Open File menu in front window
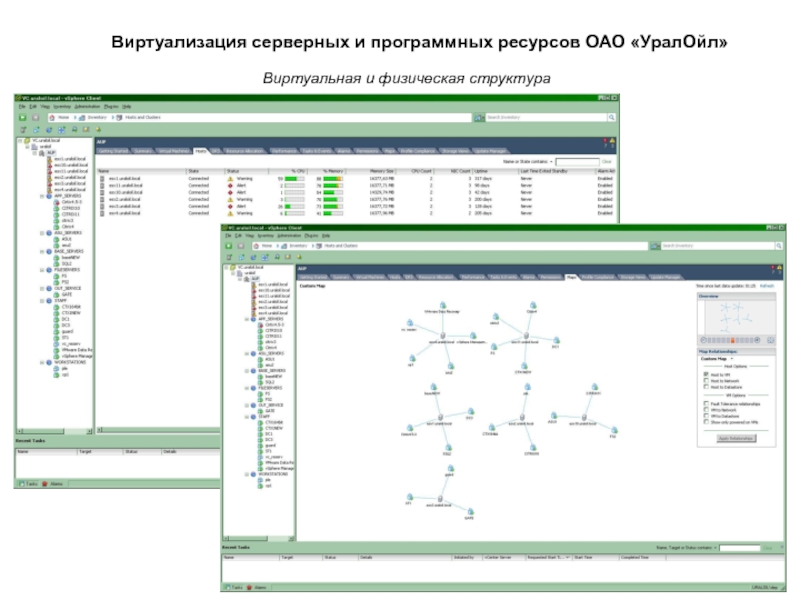The image size is (800, 600). click(228, 236)
